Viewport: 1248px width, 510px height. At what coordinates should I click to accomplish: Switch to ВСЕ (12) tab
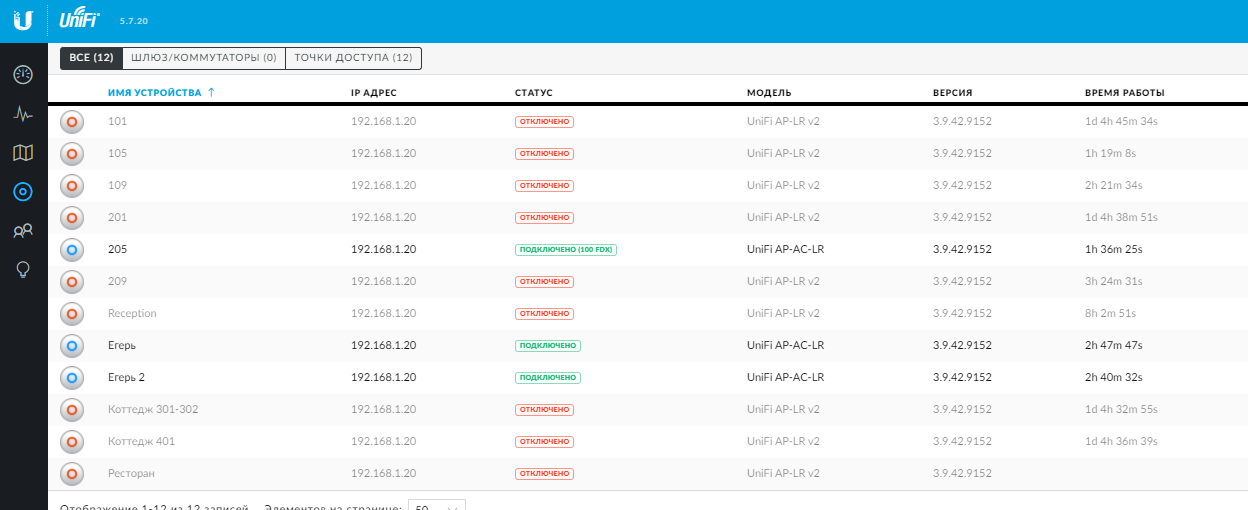point(91,58)
